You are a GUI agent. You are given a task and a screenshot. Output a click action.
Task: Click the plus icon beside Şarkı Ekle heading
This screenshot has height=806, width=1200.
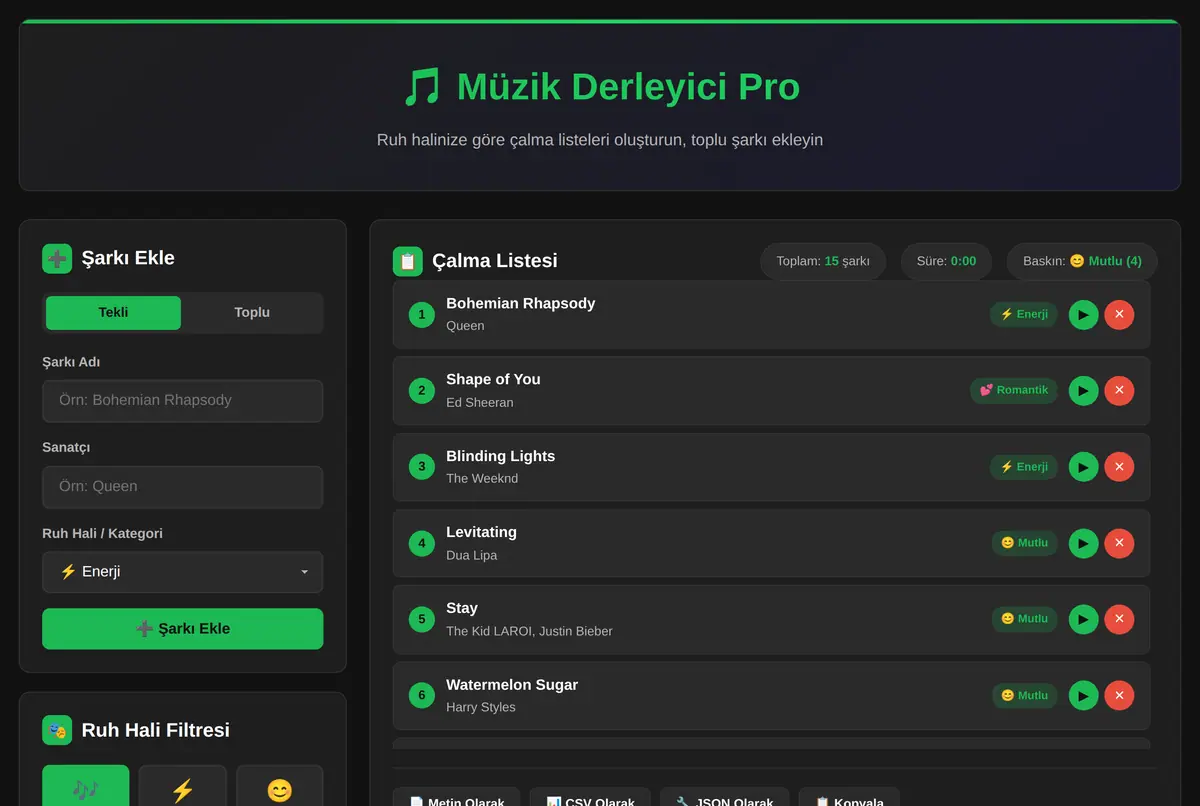click(57, 258)
